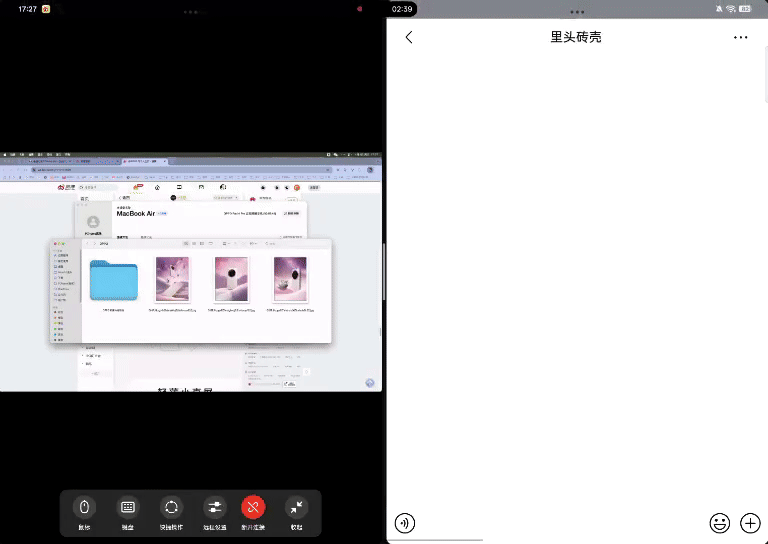This screenshot has width=768, height=544.
Task: Open the Finder action menu dropdown
Action: [x=253, y=243]
